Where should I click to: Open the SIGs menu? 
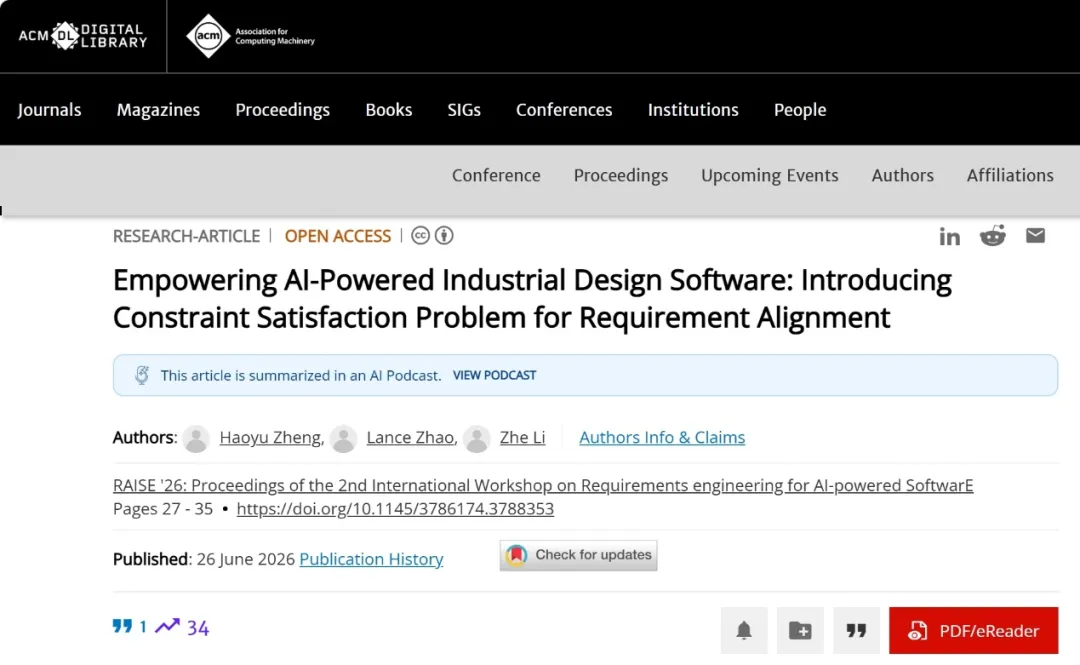pyautogui.click(x=464, y=110)
